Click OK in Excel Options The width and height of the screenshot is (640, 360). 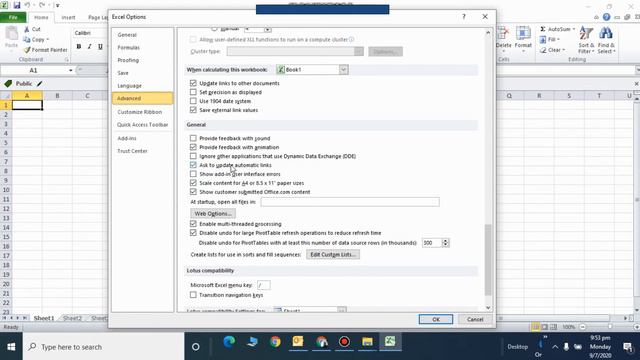(436, 319)
